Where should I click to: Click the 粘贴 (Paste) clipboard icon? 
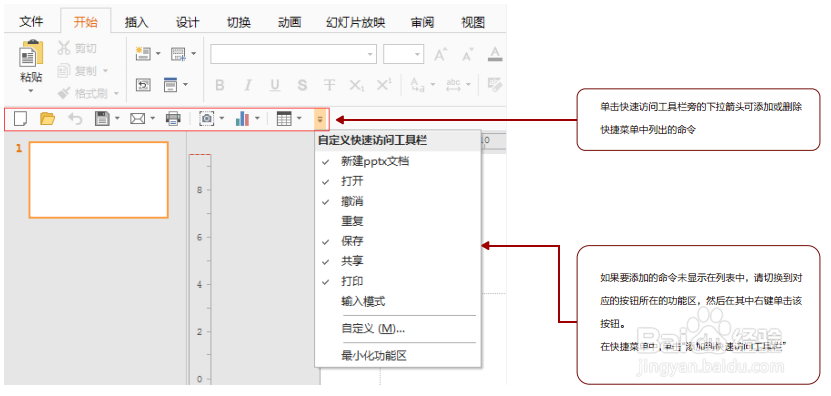[31, 53]
